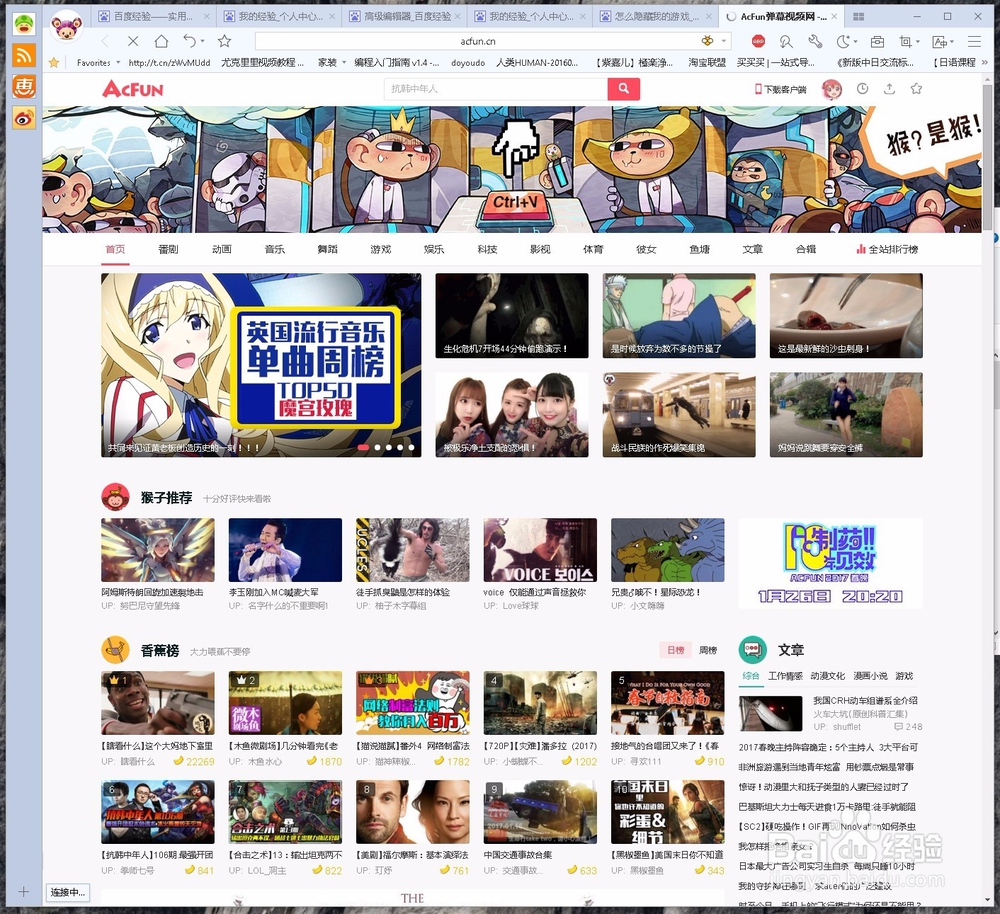This screenshot has height=914, width=1000.
Task: Open screenshot tool dropdown arrow
Action: pyautogui.click(x=917, y=41)
